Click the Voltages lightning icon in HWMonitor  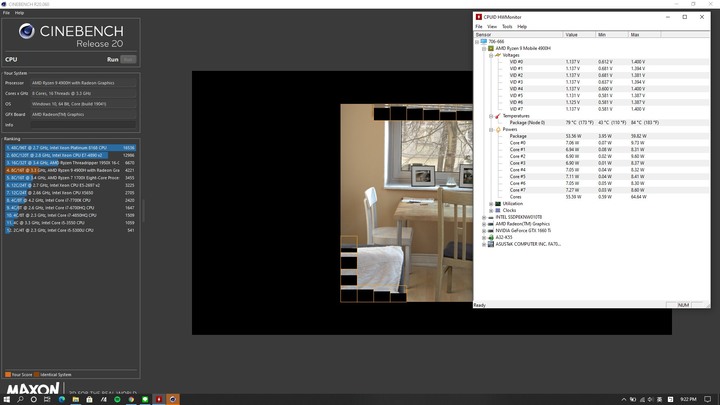498,55
